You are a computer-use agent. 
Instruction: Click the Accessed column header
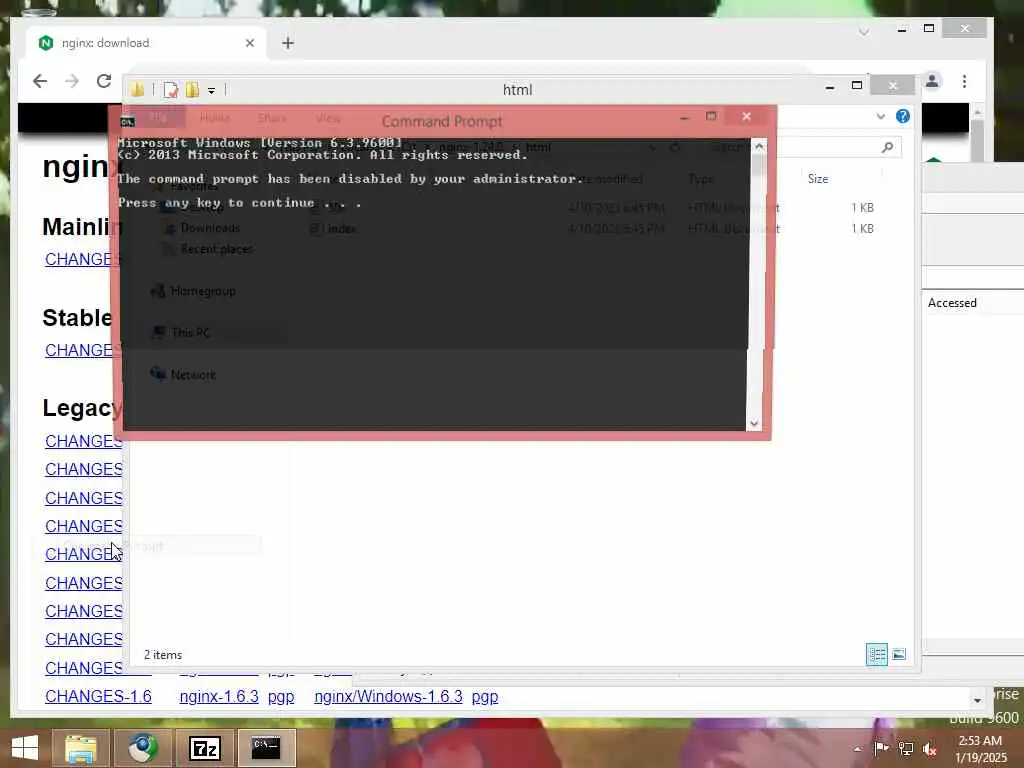952,303
